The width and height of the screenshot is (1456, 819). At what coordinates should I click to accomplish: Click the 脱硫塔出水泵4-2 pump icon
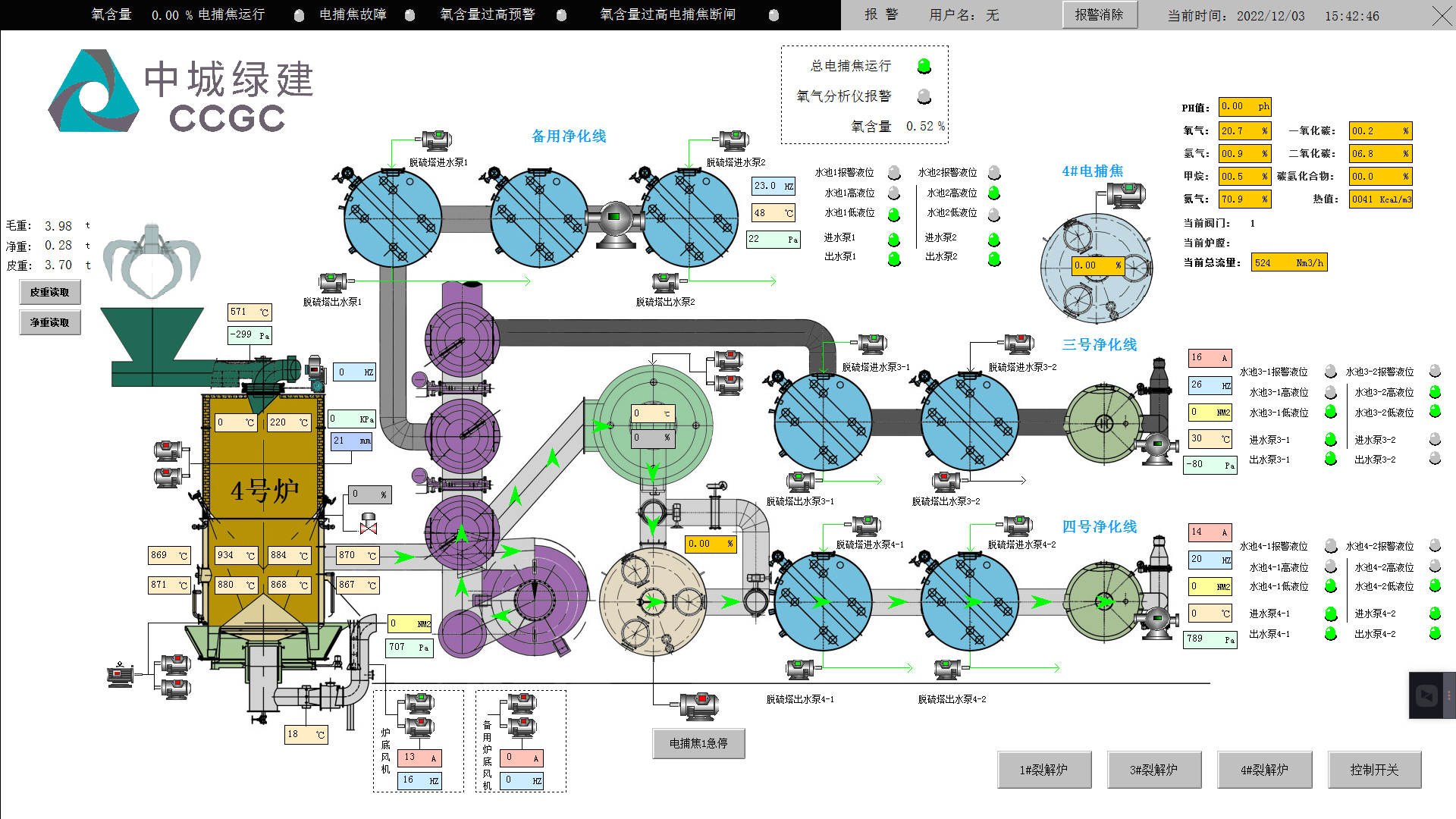(x=947, y=669)
